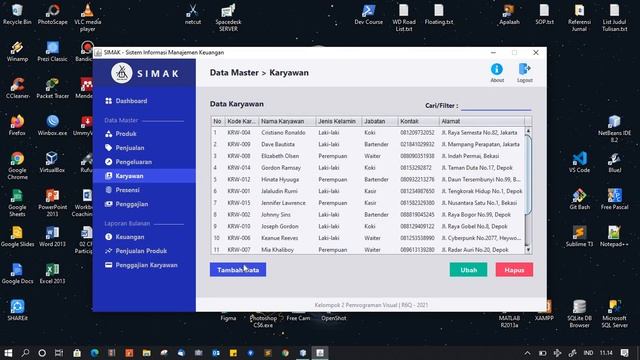Select the Johnny Sins row
Image resolution: width=640 pixels, height=360 pixels.
(368, 214)
